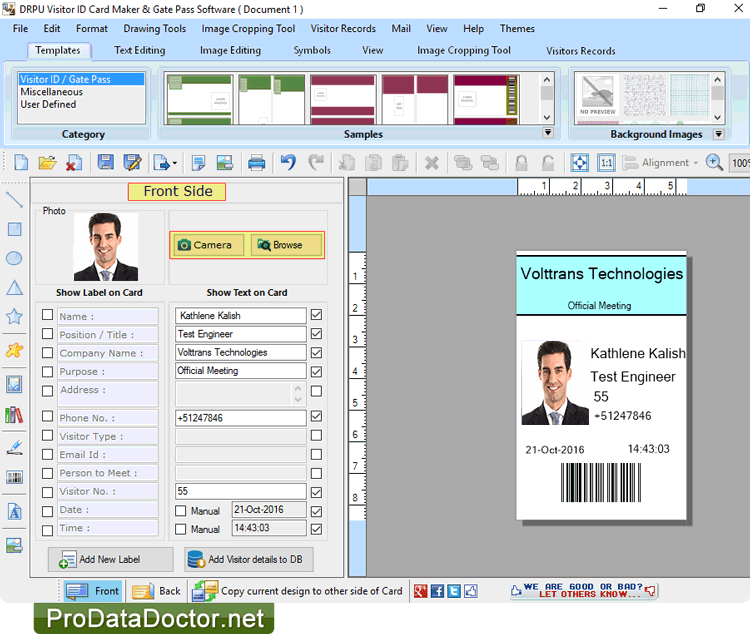Select the Rectangle drawing tool
Image resolution: width=750 pixels, height=634 pixels.
(x=14, y=229)
